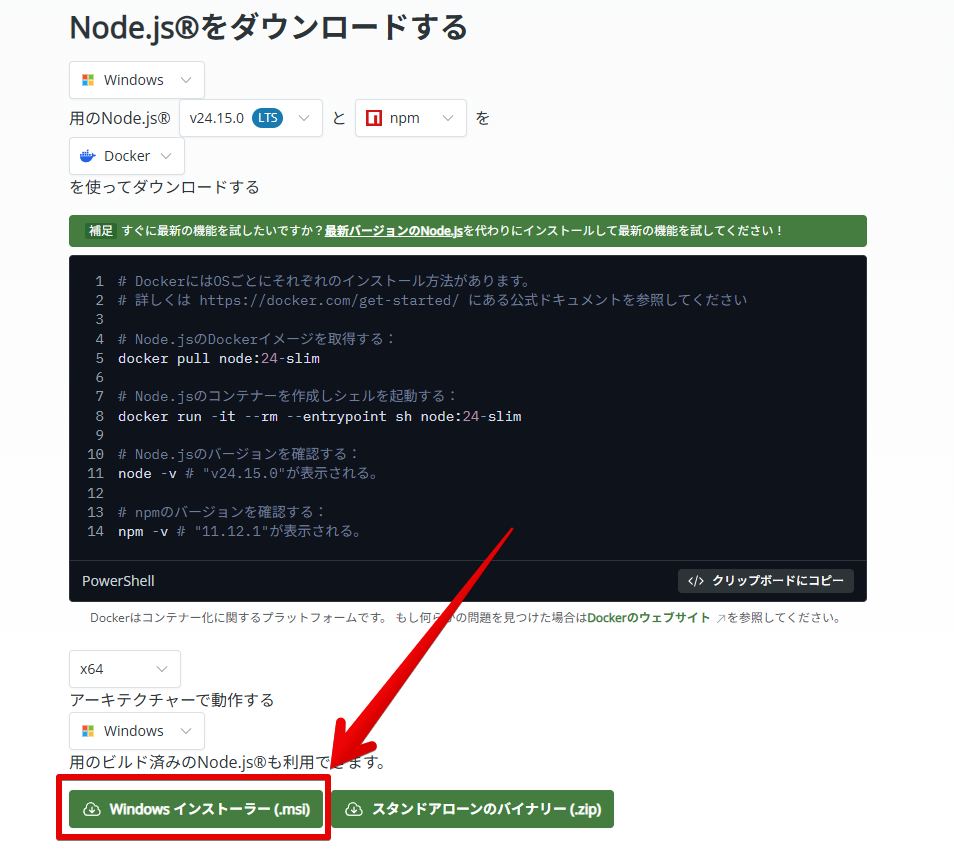
Task: Open the v24.15.0 LTS version dropdown
Action: click(251, 118)
